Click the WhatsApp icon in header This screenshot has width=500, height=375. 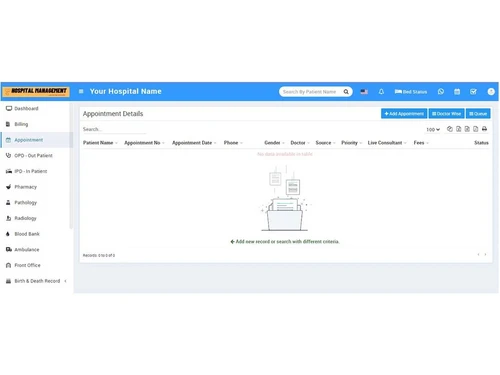441,92
